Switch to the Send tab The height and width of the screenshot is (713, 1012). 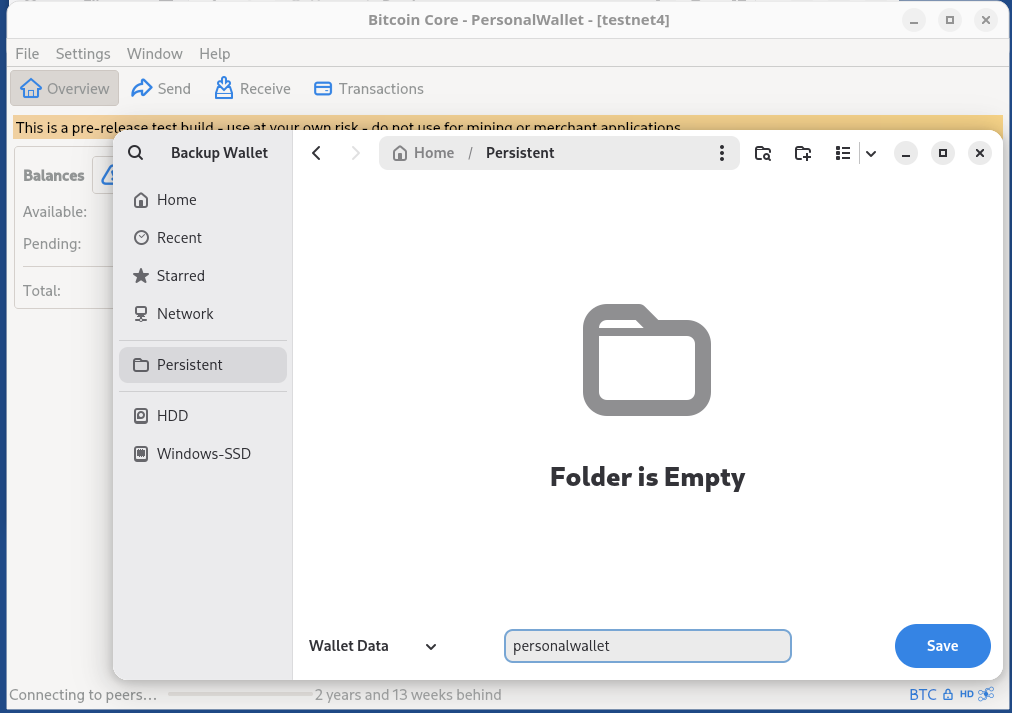pos(161,88)
